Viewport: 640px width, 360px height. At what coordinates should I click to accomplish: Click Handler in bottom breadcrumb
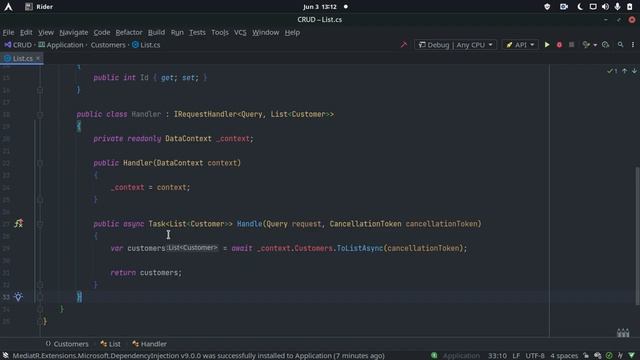coord(149,344)
